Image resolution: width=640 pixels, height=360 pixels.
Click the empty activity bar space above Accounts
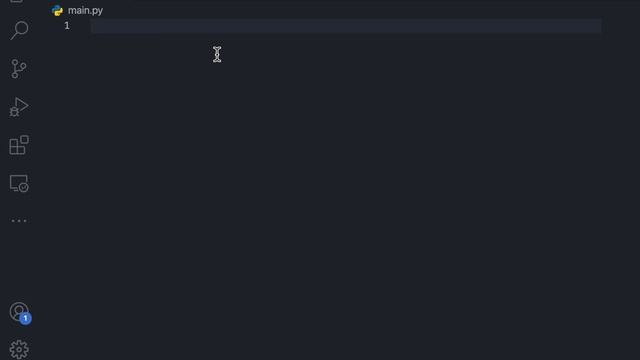19,265
